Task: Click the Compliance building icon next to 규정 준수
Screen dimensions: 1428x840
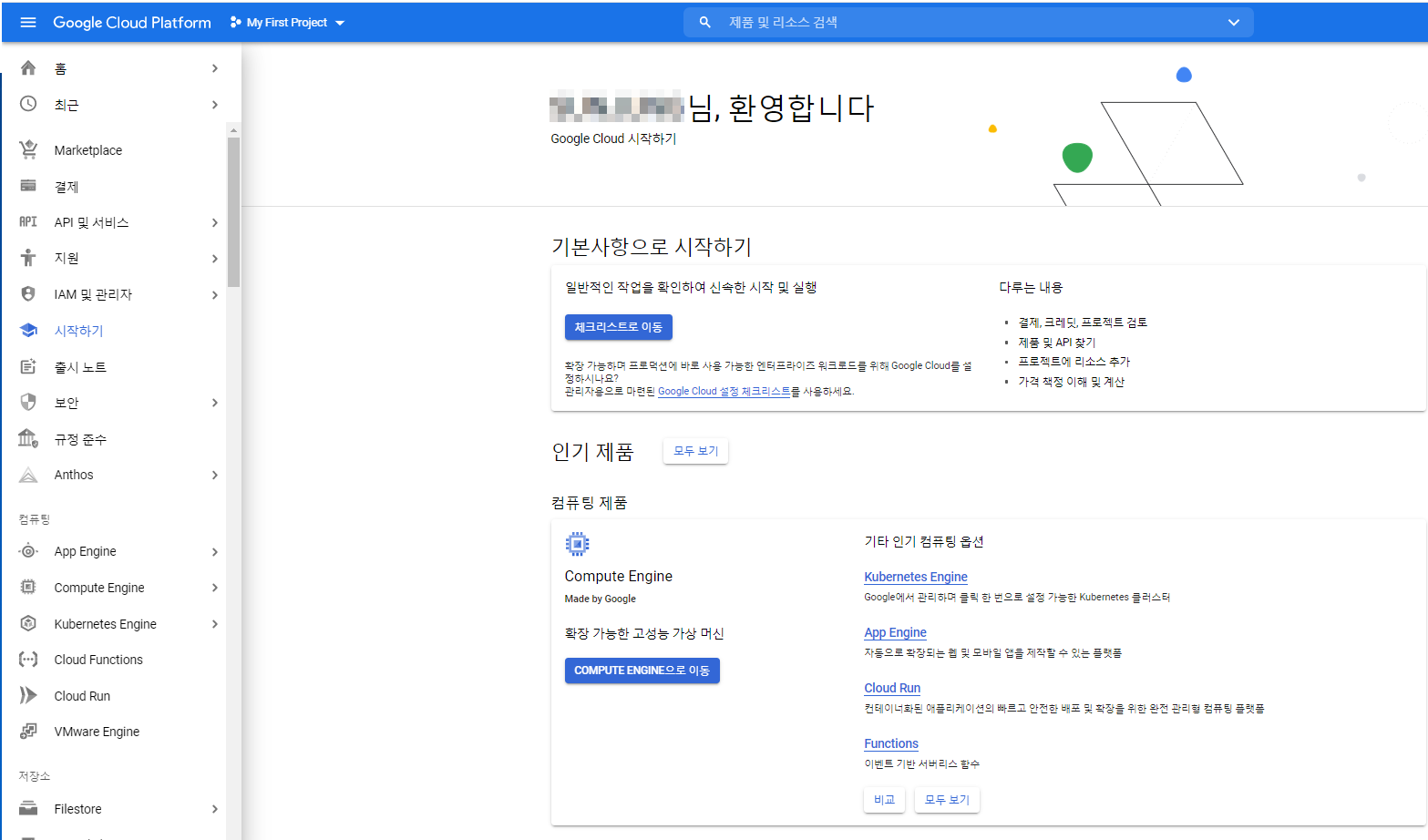Action: coord(28,438)
